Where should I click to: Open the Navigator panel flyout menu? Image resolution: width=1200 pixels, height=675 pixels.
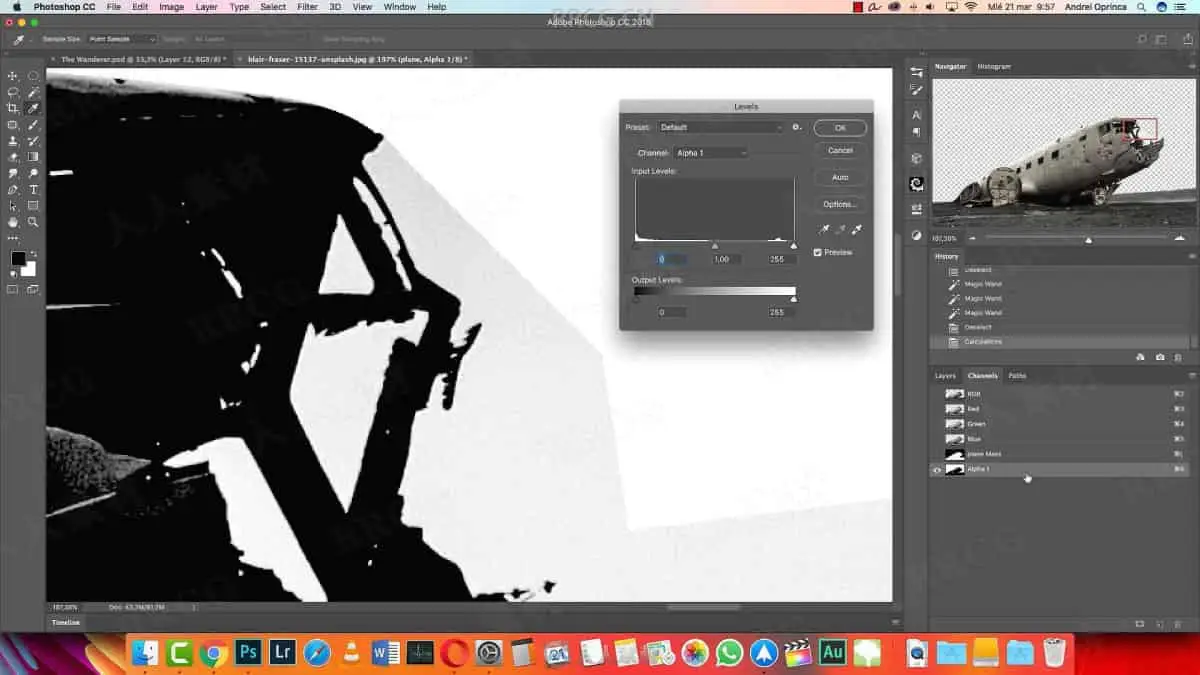[x=1191, y=67]
